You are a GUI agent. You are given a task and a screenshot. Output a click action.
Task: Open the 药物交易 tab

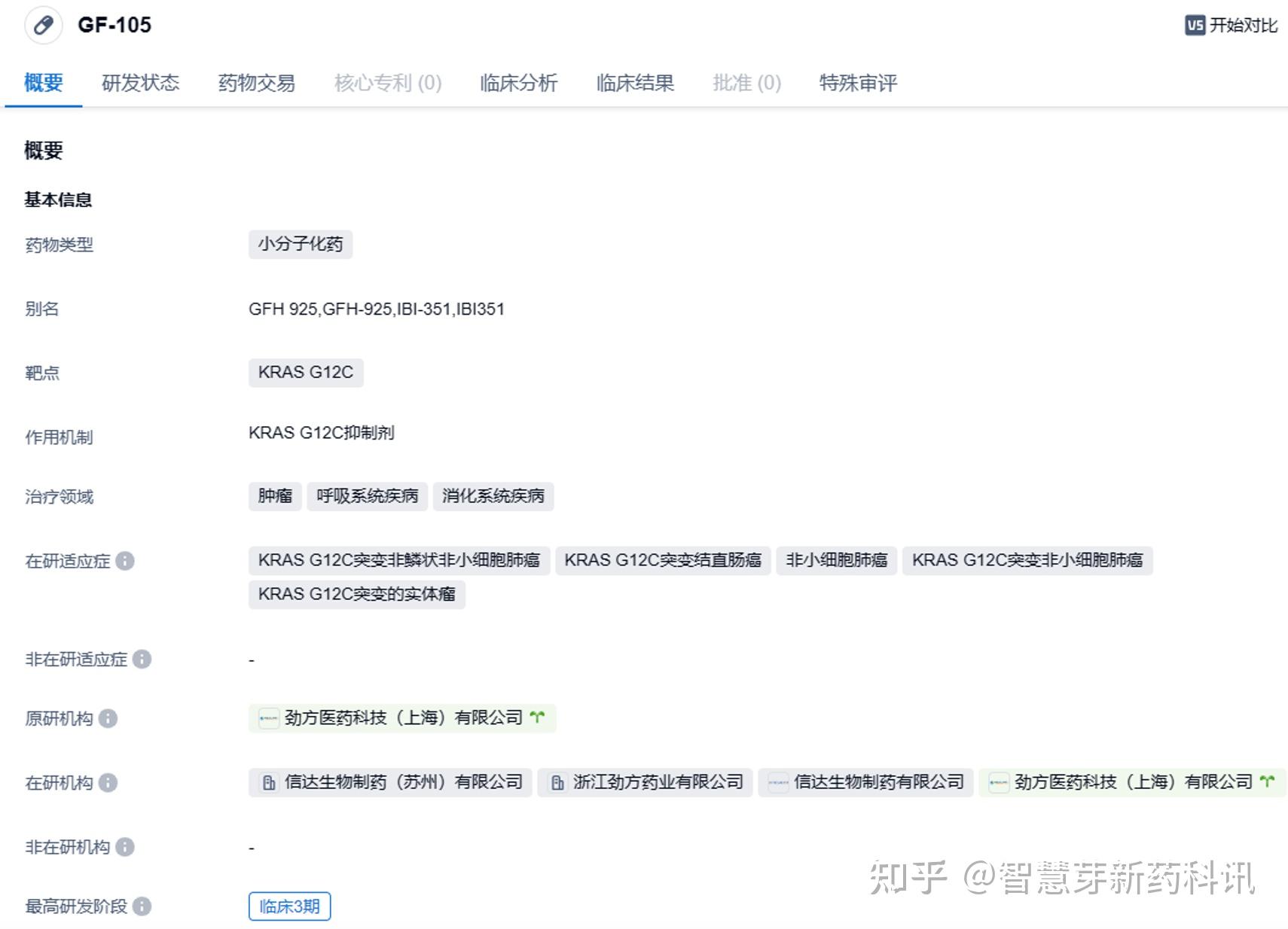(x=257, y=84)
